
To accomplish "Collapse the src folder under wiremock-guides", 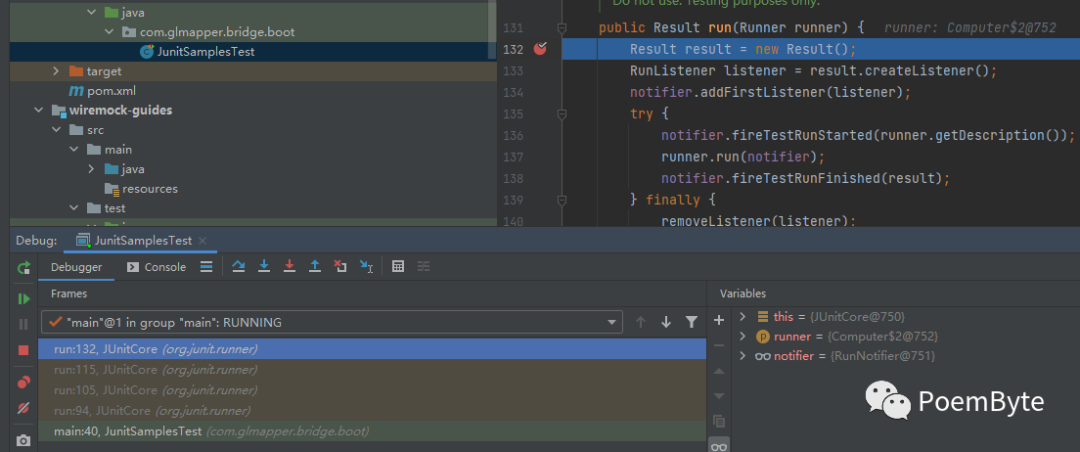I will pyautogui.click(x=56, y=130).
